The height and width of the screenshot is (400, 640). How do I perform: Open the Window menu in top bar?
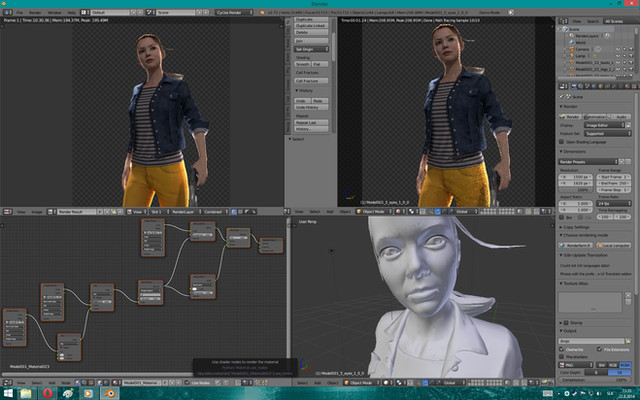54,12
